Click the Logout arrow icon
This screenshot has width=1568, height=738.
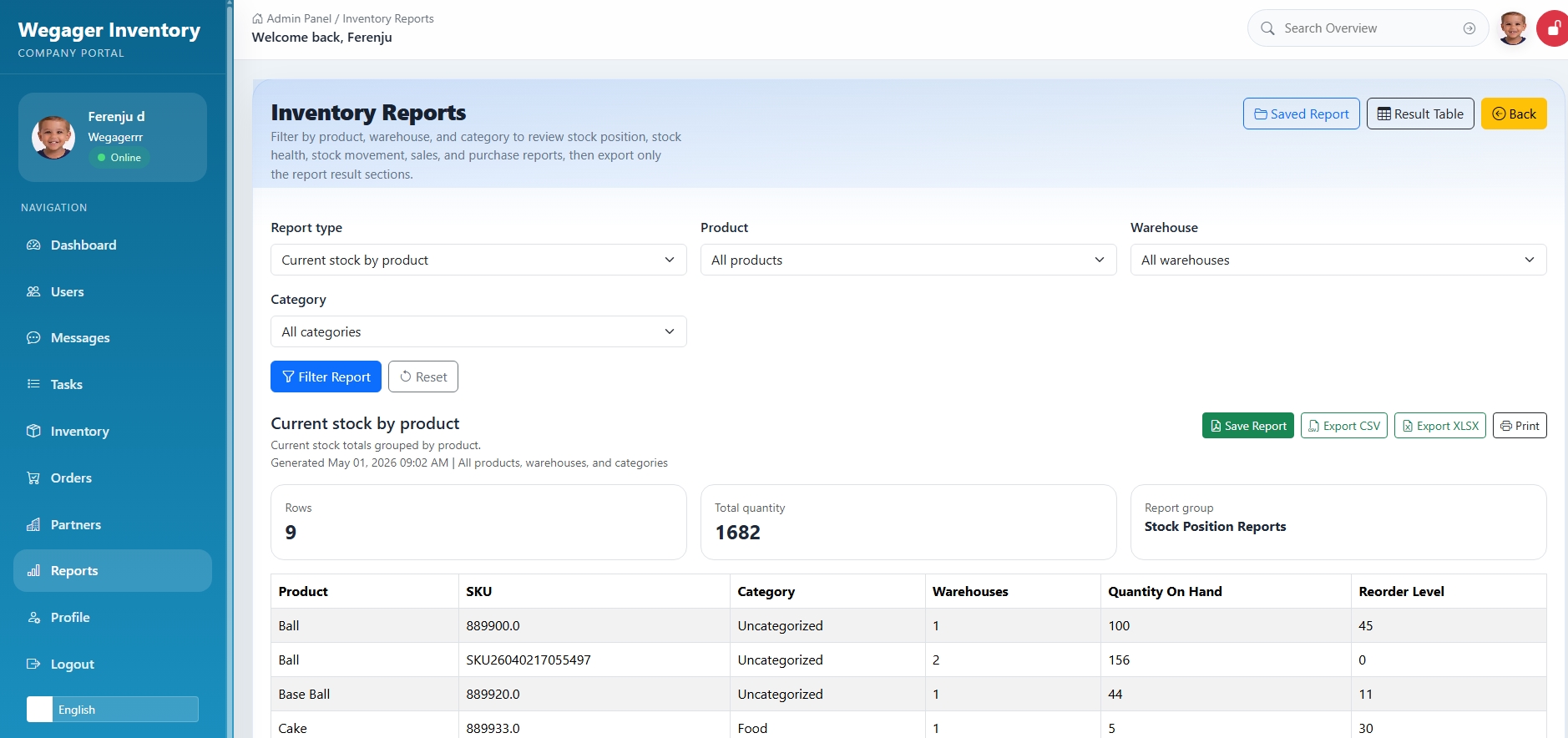[33, 665]
